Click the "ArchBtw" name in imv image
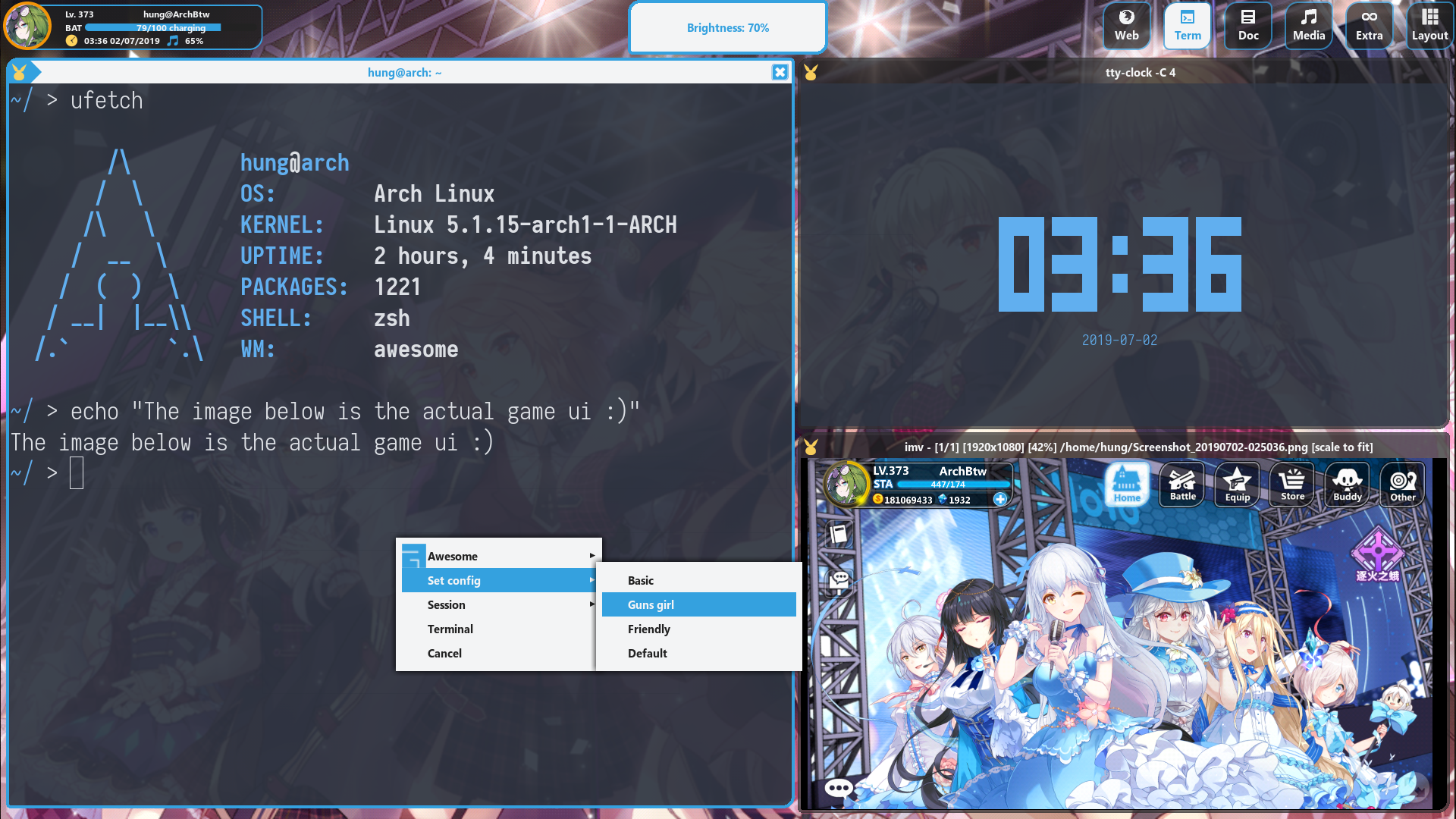 (x=963, y=471)
